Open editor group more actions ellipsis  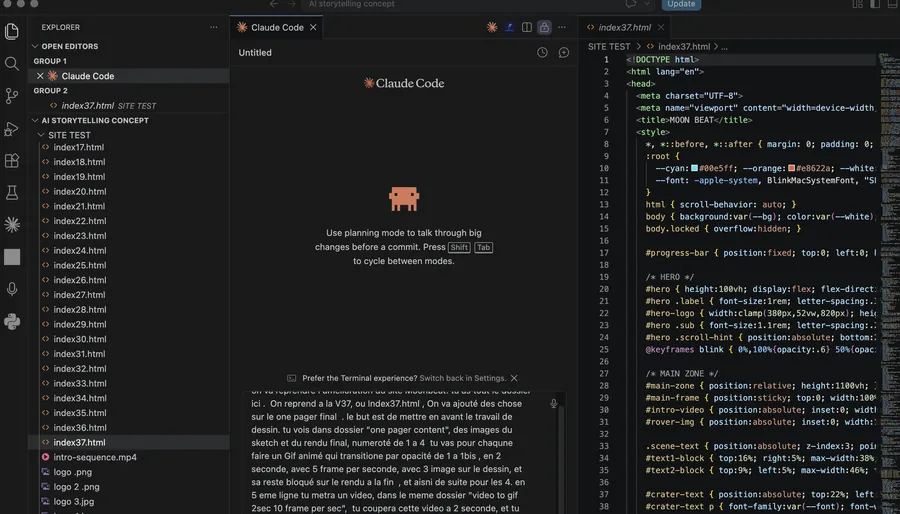(562, 27)
